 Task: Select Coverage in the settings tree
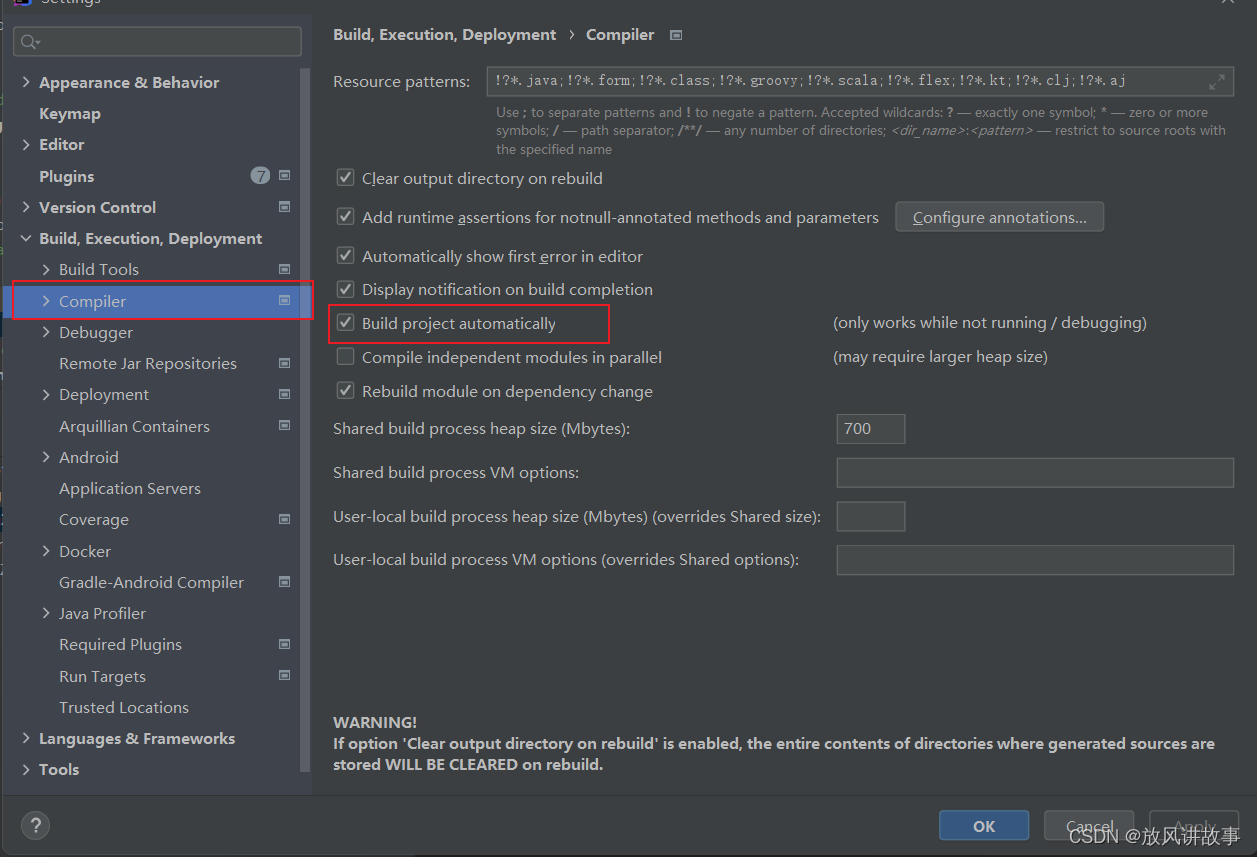[93, 519]
